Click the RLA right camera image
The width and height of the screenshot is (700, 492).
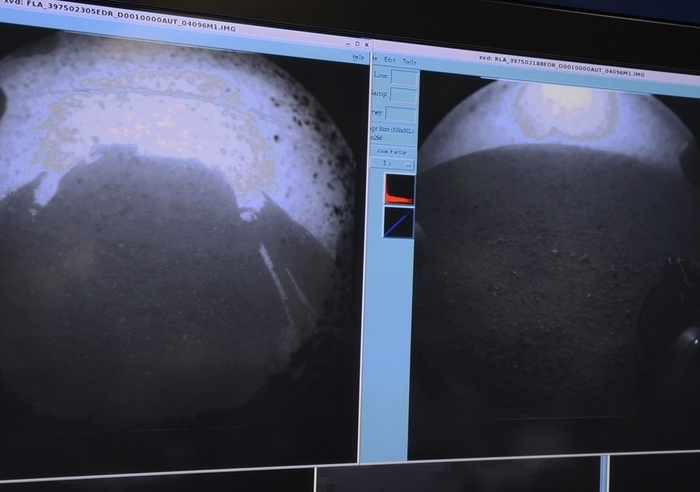tap(554, 268)
